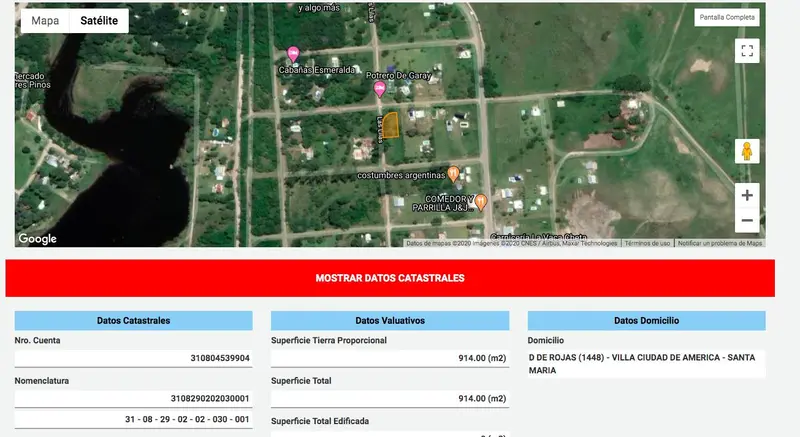Open Cabañas Esmeralda lodging pin

tap(293, 54)
